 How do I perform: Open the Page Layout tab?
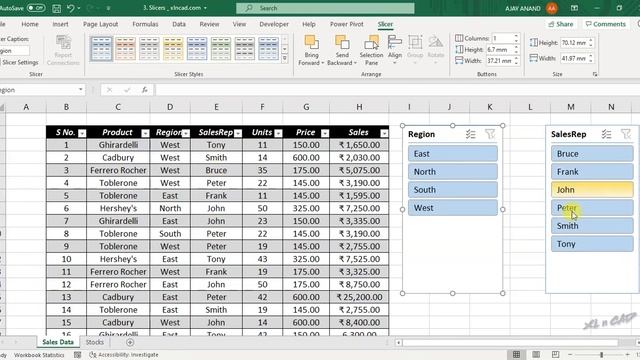[100, 24]
